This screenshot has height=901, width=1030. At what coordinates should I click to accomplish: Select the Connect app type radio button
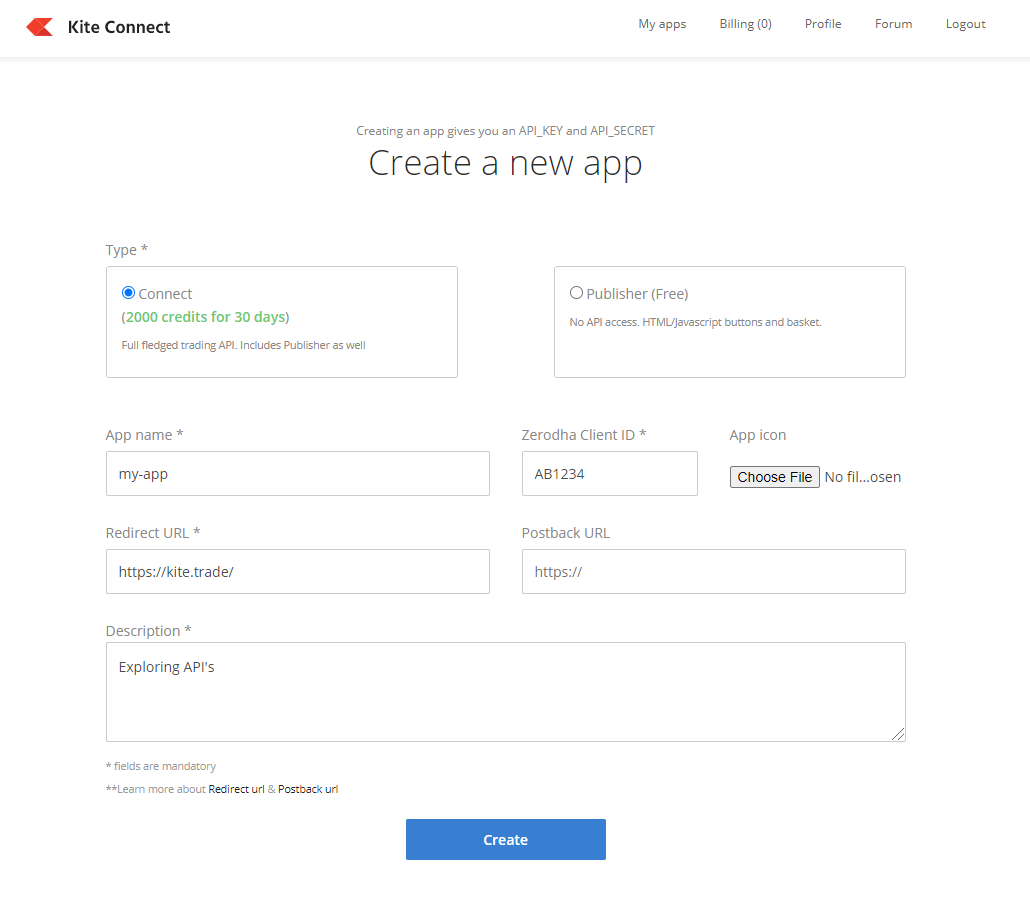tap(129, 293)
